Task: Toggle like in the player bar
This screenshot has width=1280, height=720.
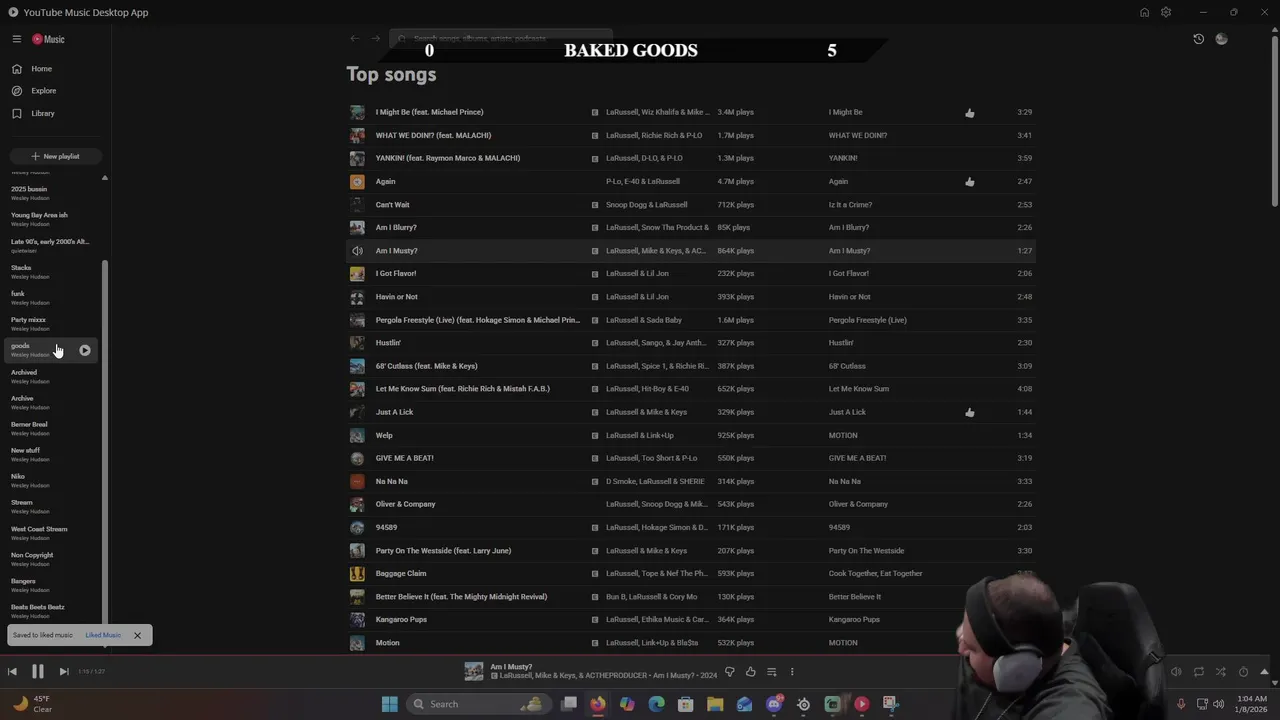Action: pos(751,672)
